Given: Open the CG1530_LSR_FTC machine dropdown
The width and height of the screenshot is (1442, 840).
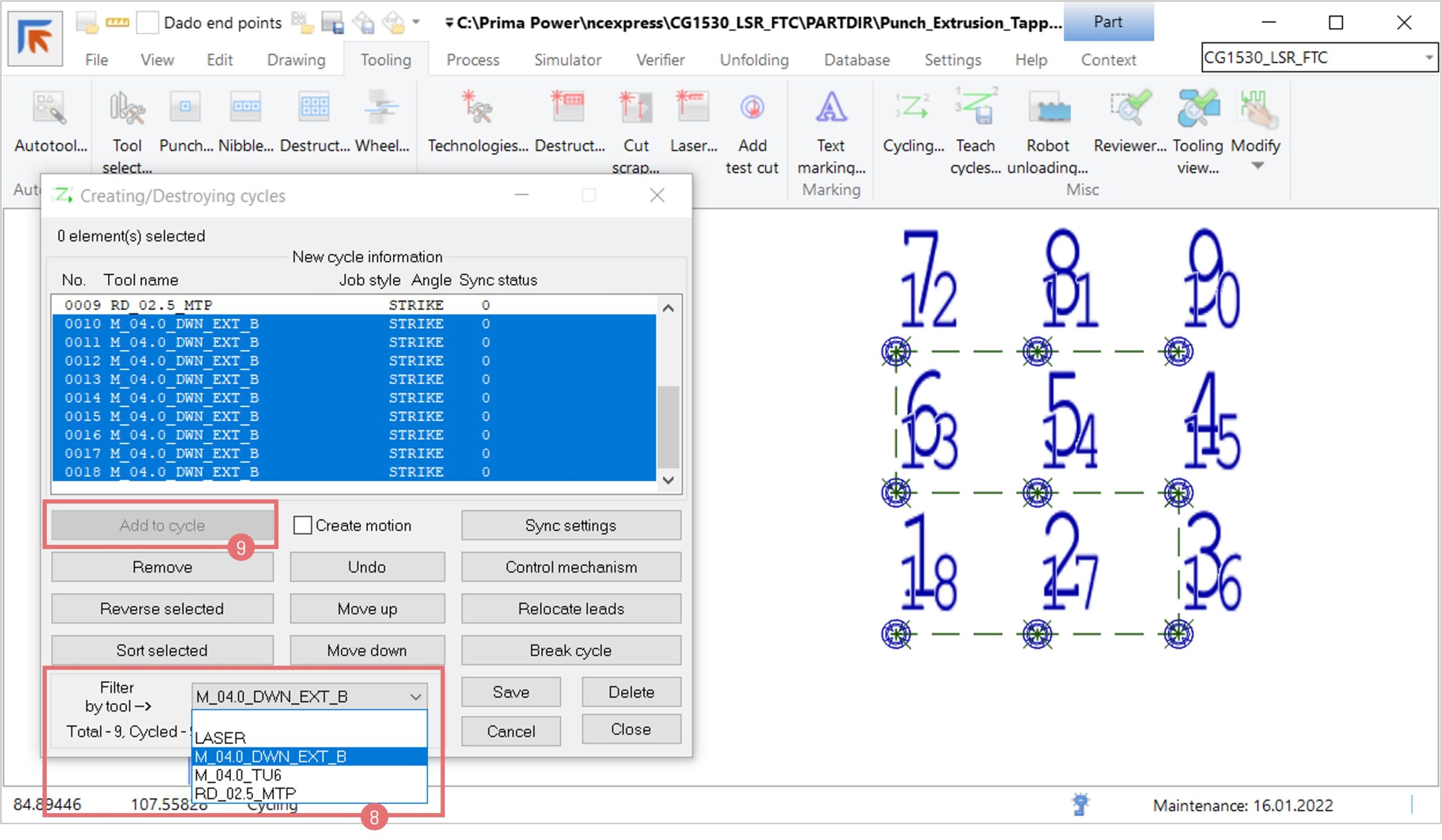Looking at the screenshot, I should (1428, 57).
